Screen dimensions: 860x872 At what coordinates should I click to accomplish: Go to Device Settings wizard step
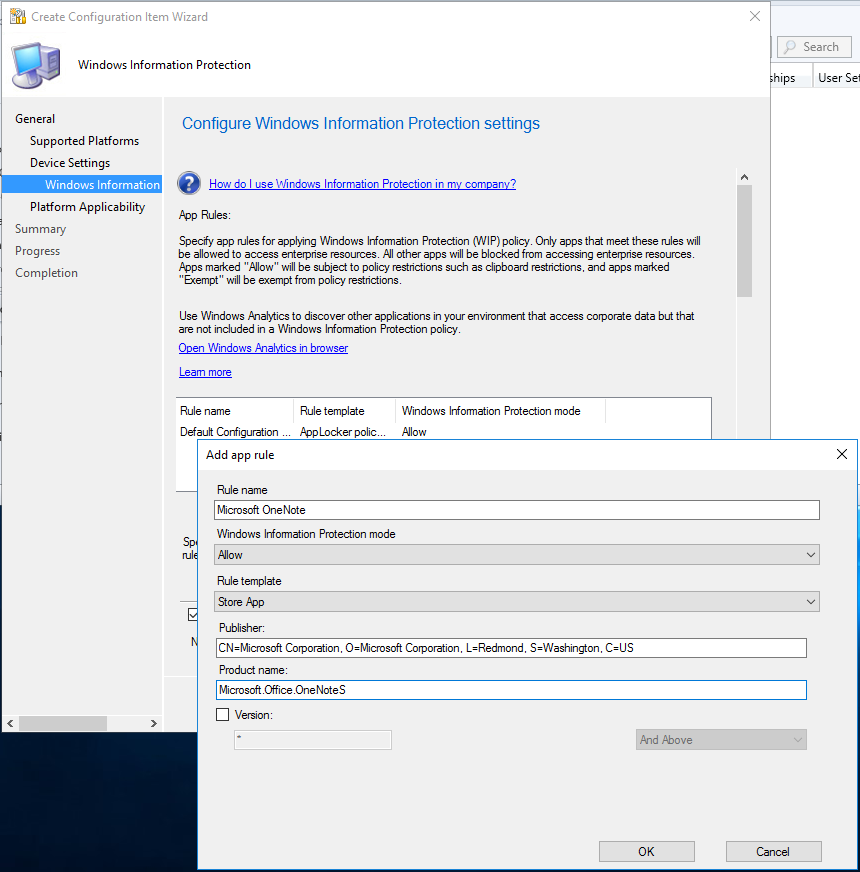pos(70,163)
